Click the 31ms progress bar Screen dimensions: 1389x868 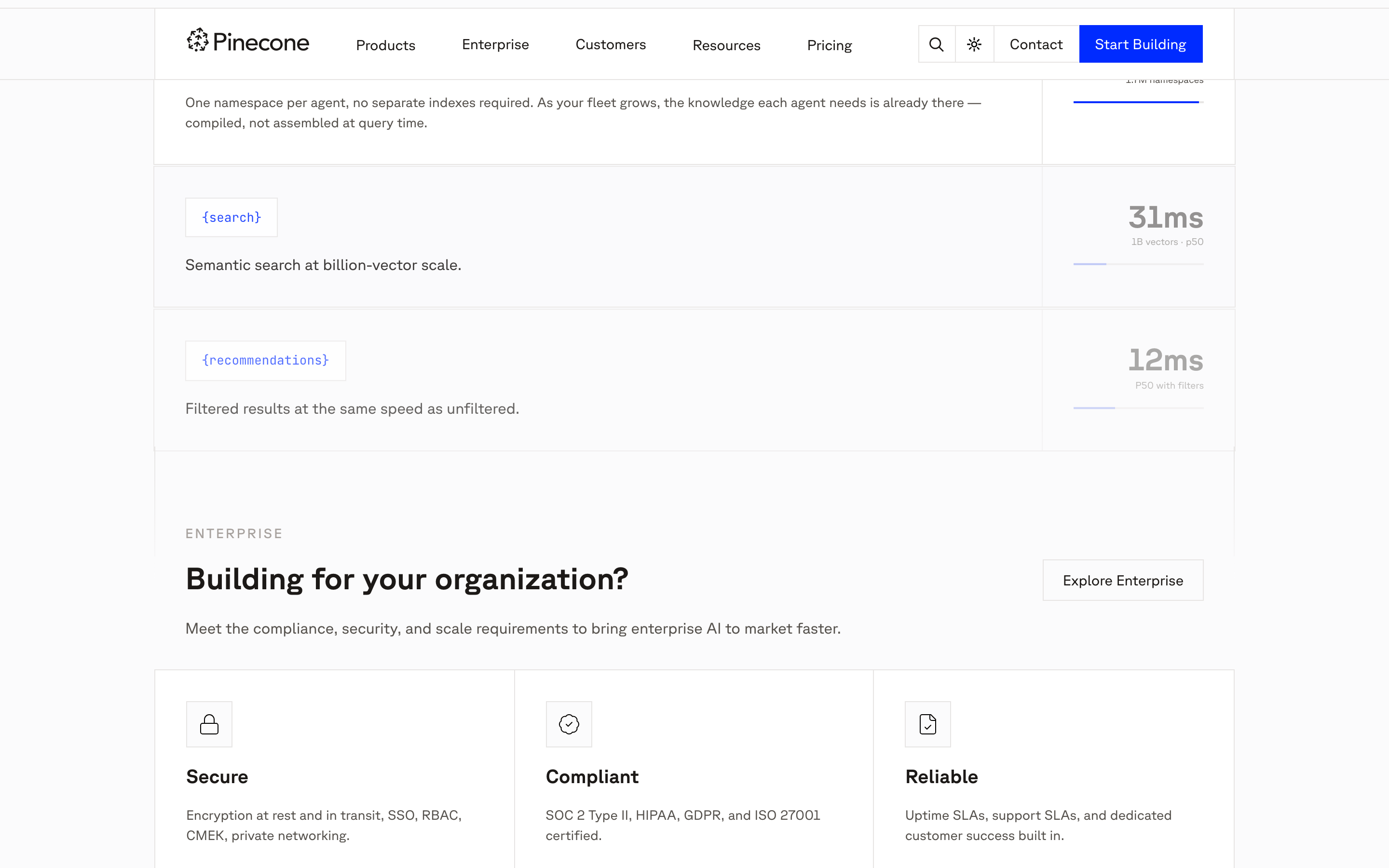click(1138, 264)
